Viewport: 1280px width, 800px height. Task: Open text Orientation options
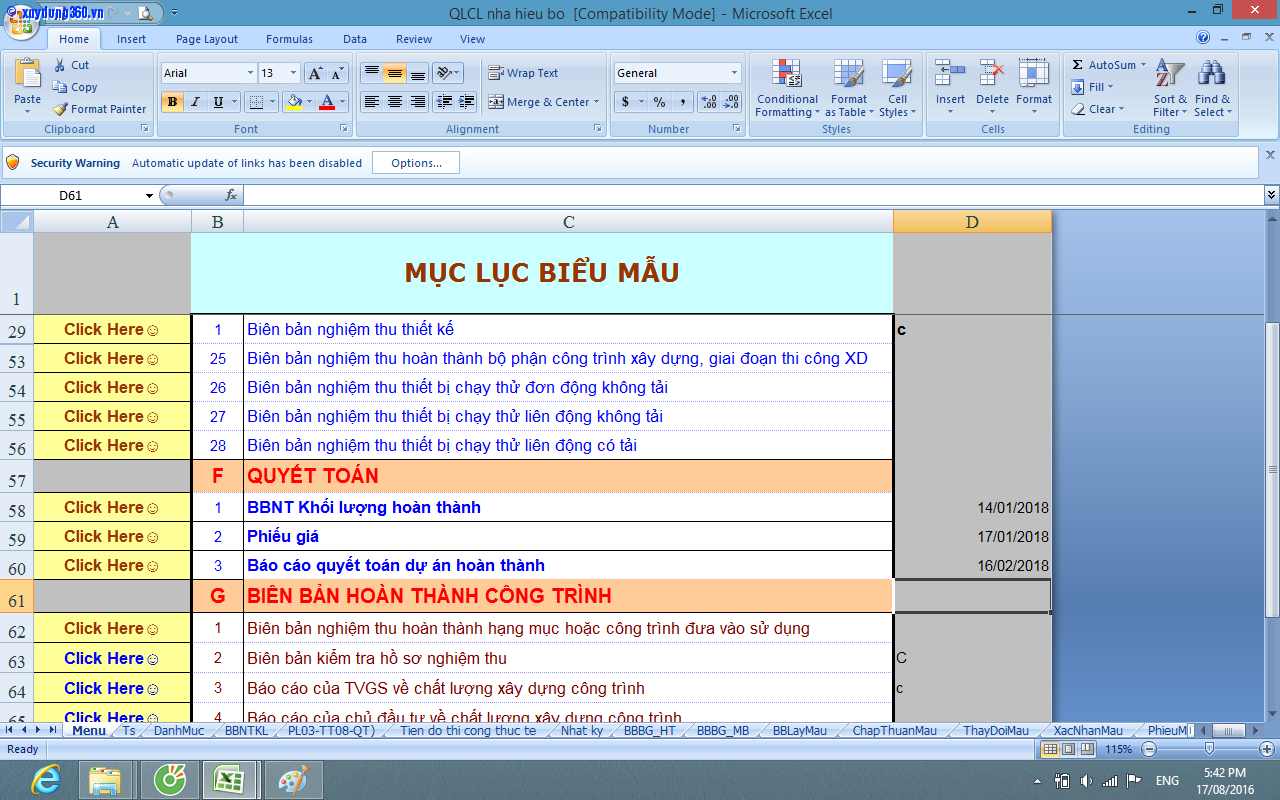pos(447,73)
